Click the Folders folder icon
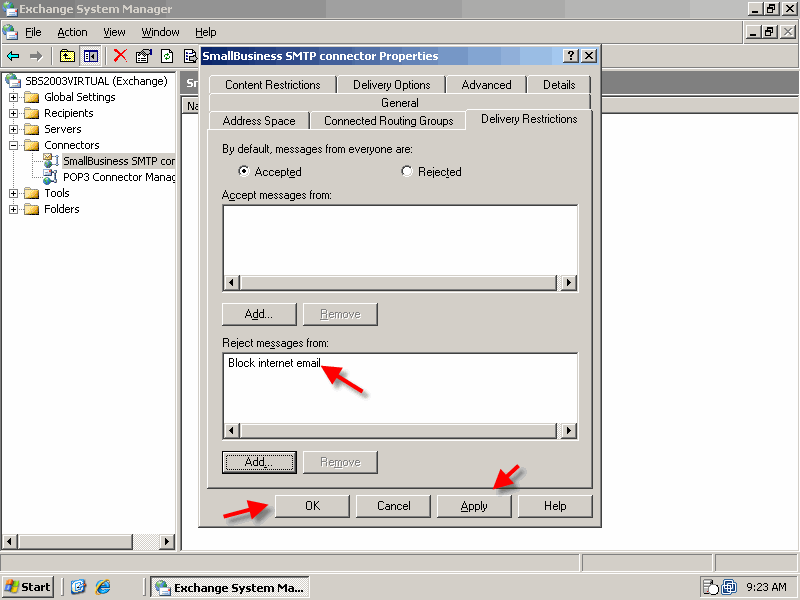Image resolution: width=800 pixels, height=600 pixels. 32,209
